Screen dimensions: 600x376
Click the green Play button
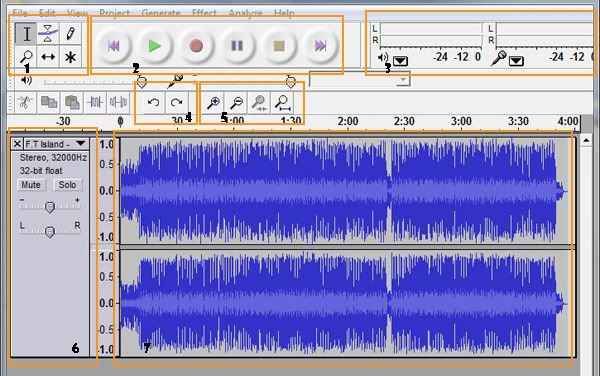tap(155, 46)
